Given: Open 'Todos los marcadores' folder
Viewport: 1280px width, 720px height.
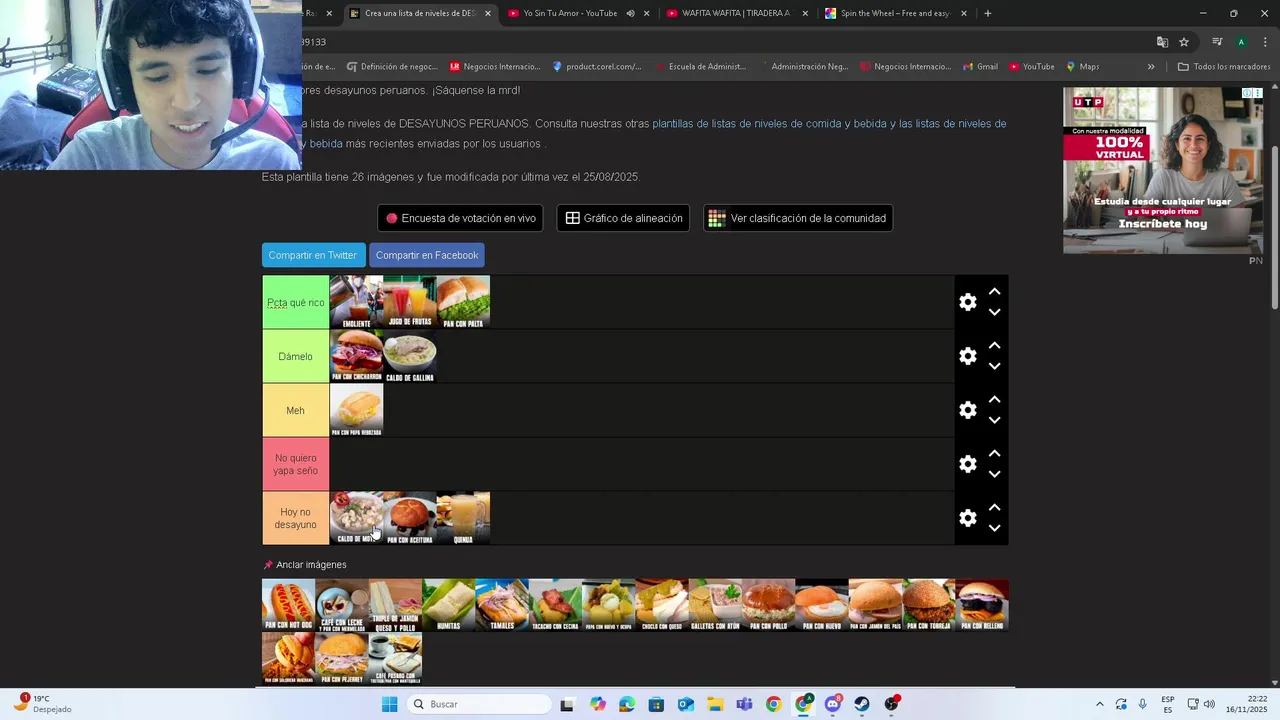Looking at the screenshot, I should 1224,67.
